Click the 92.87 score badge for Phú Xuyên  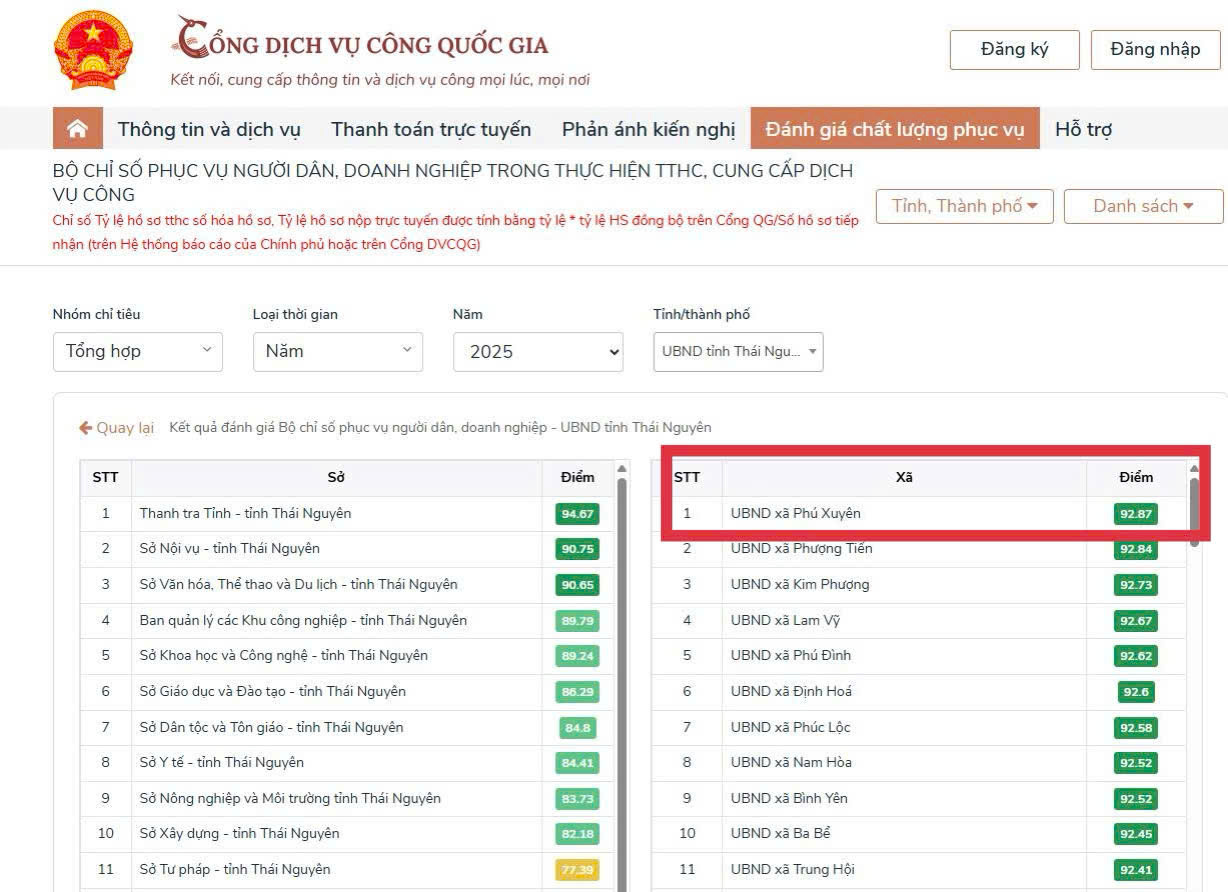pyautogui.click(x=1135, y=514)
